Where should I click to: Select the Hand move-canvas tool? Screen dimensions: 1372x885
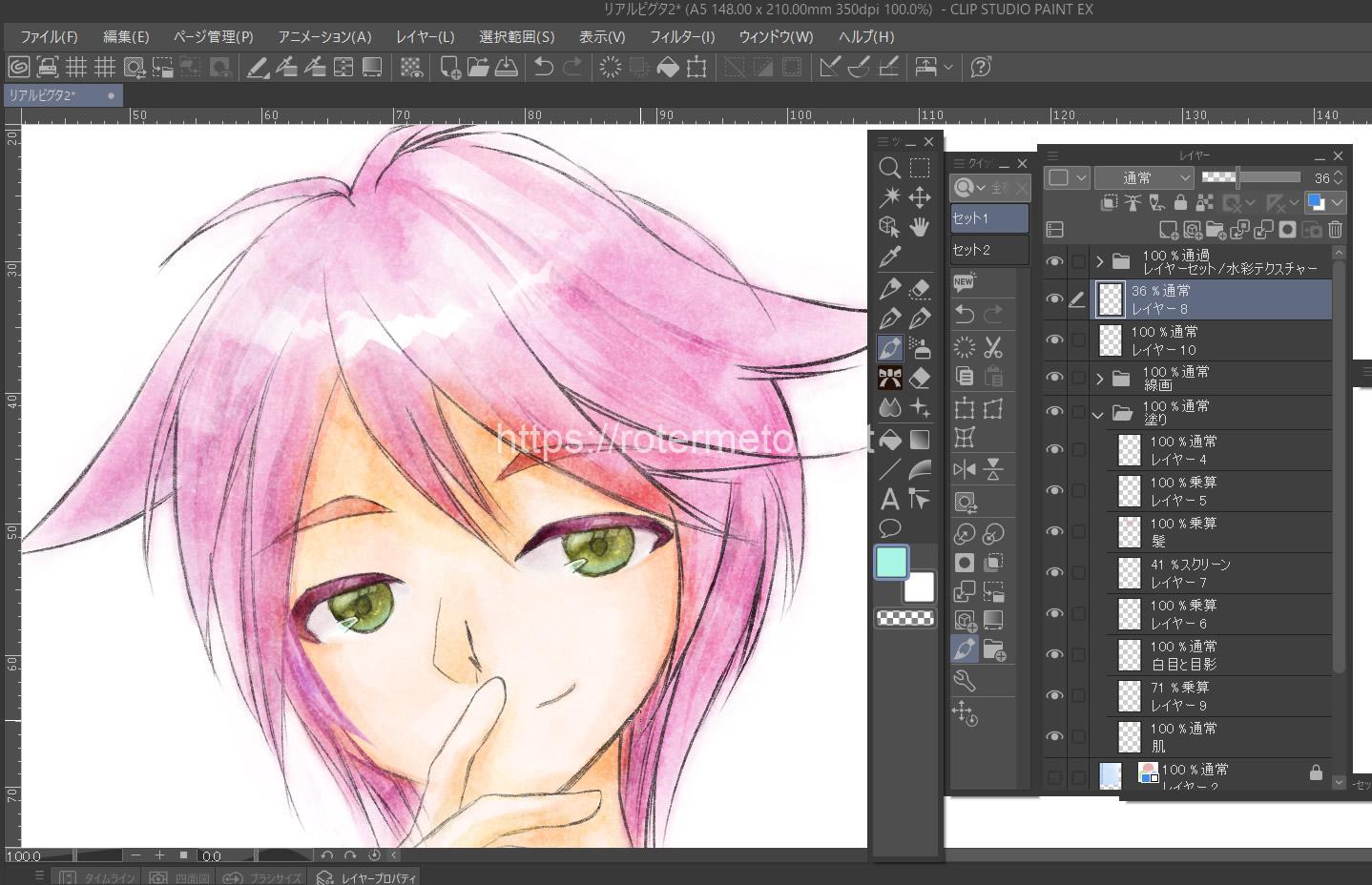click(x=920, y=227)
